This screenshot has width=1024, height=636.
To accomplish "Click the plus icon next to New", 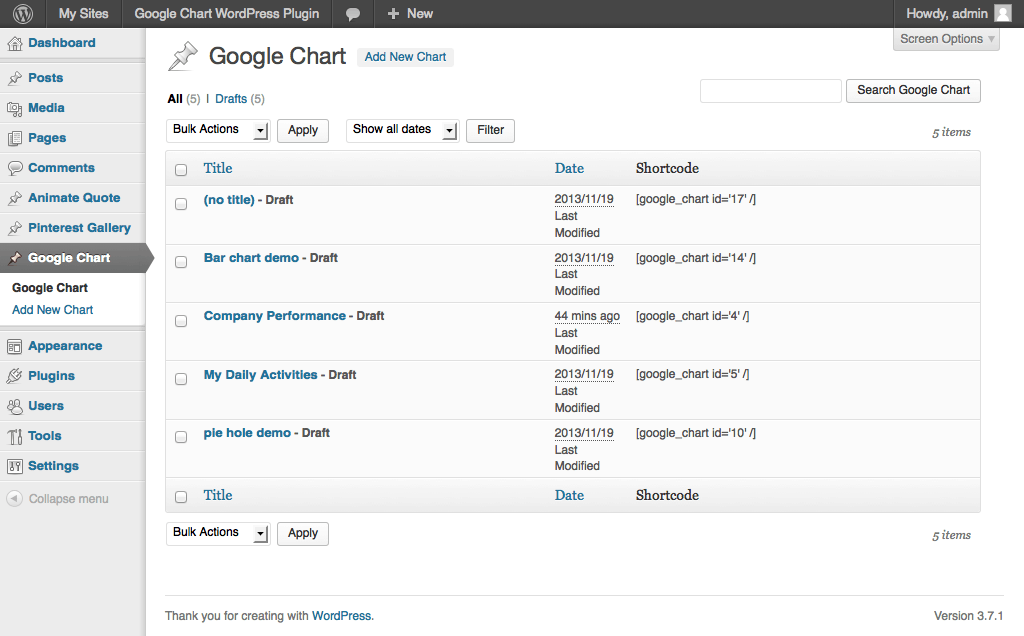I will coord(393,14).
